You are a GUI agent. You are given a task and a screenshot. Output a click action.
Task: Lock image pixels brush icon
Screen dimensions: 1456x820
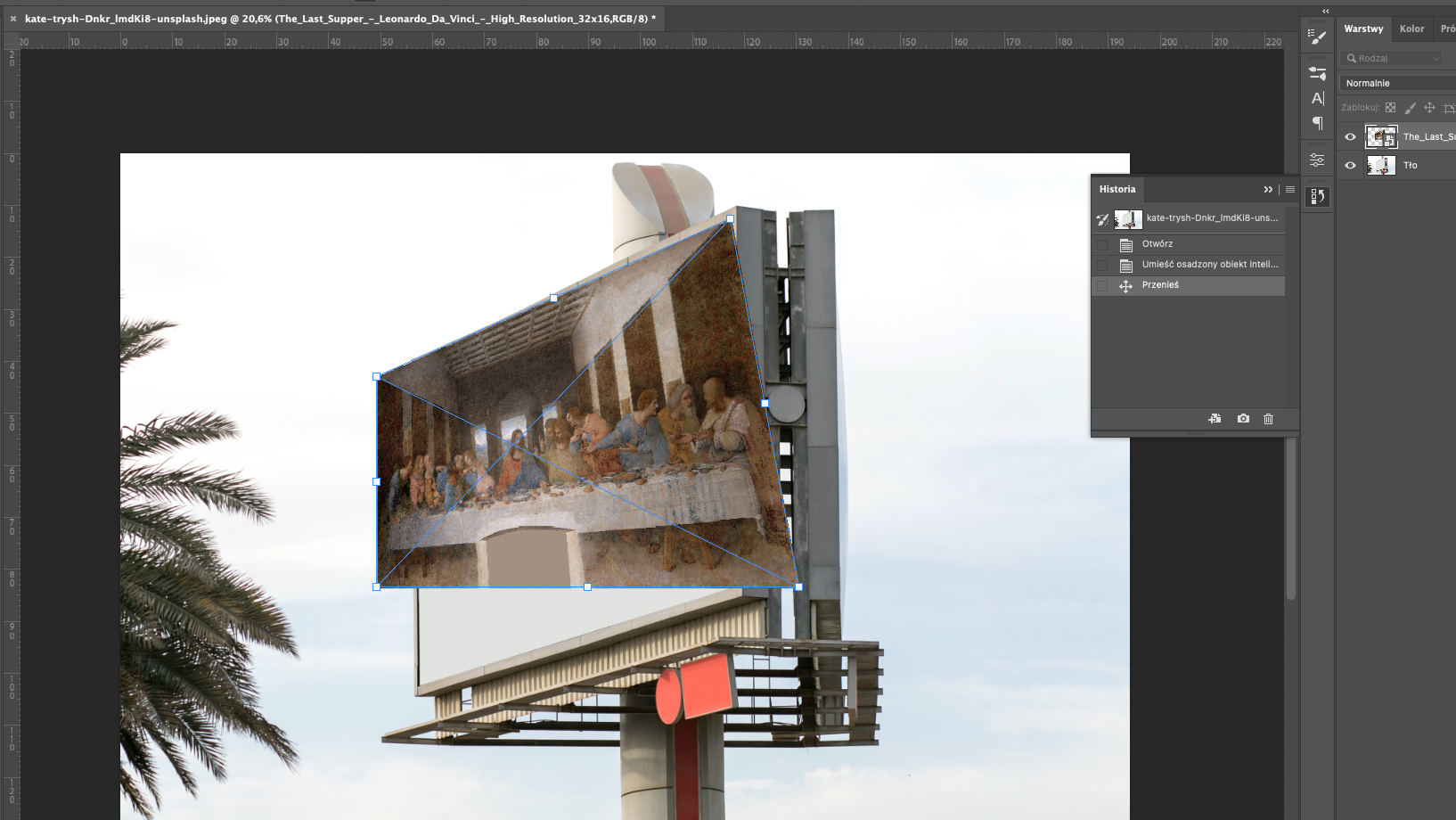[1410, 108]
